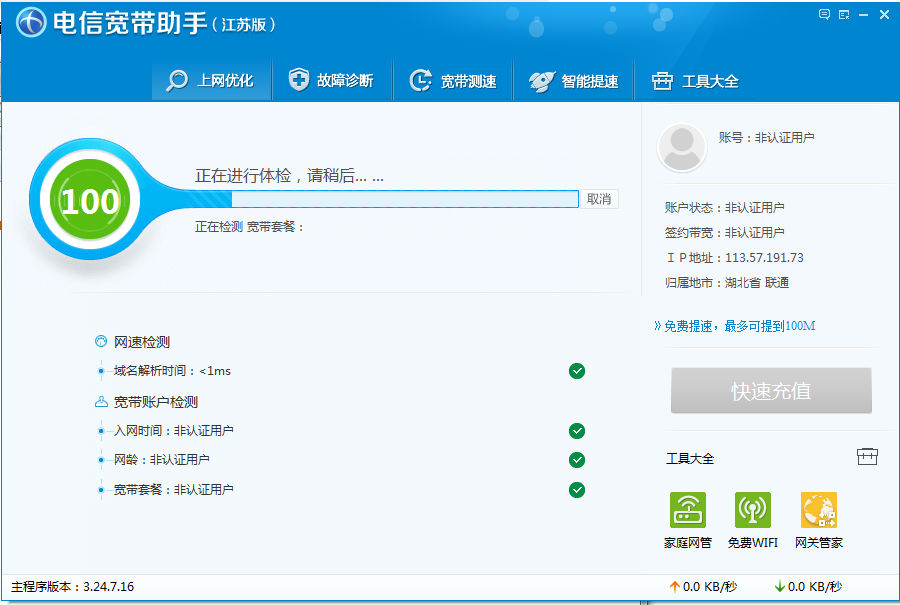Click the download speed arrow indicator

click(779, 587)
